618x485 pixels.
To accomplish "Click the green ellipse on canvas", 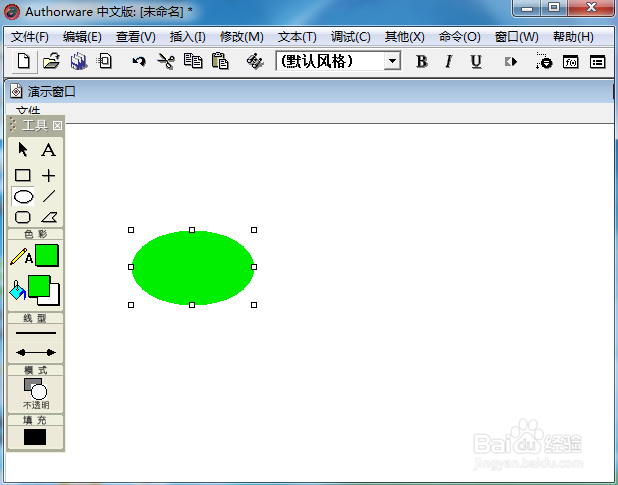I will [x=193, y=268].
